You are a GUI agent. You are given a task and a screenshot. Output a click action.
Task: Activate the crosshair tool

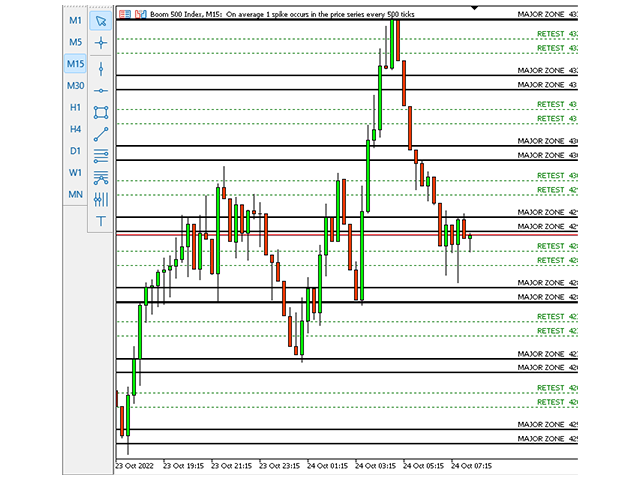click(101, 42)
